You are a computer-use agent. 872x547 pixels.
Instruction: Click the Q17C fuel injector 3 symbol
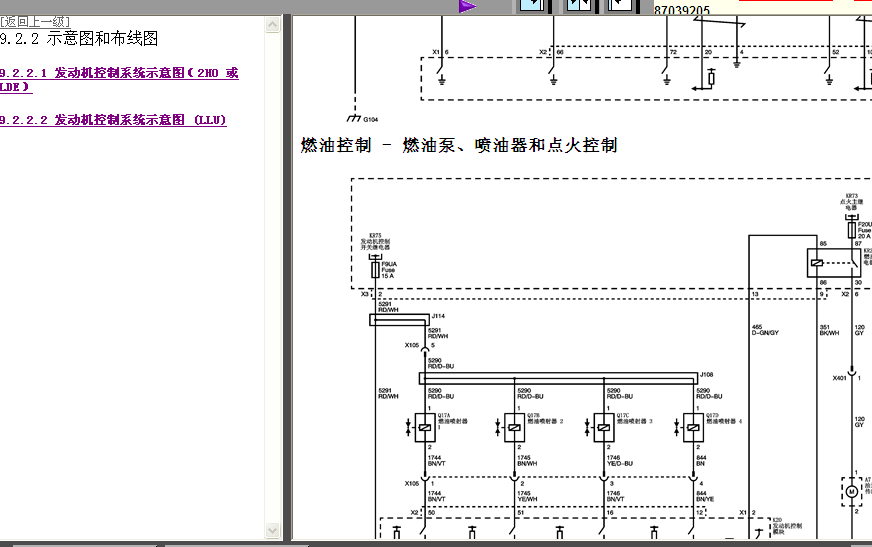pos(604,427)
